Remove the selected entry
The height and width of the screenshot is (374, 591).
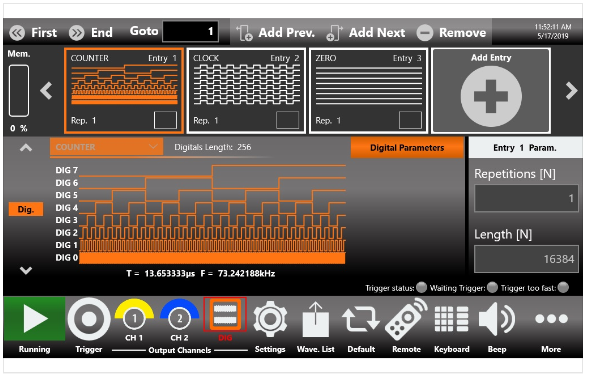(x=451, y=33)
